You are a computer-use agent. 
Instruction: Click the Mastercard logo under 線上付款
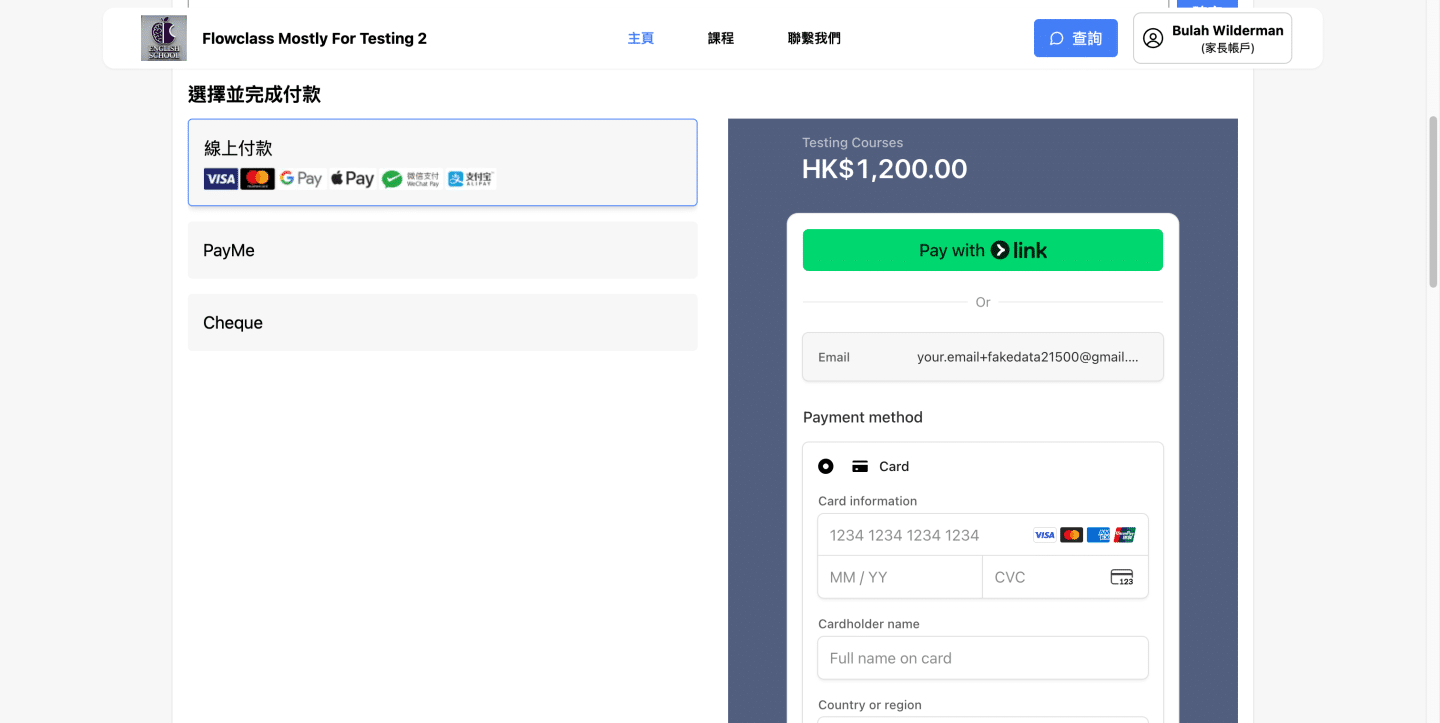tap(257, 179)
